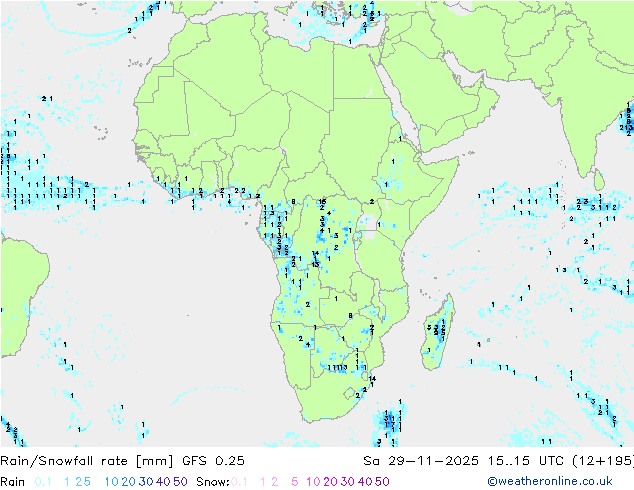The width and height of the screenshot is (634, 490).
Task: Click the "GFS 0.25" model label
Action: coord(213,461)
